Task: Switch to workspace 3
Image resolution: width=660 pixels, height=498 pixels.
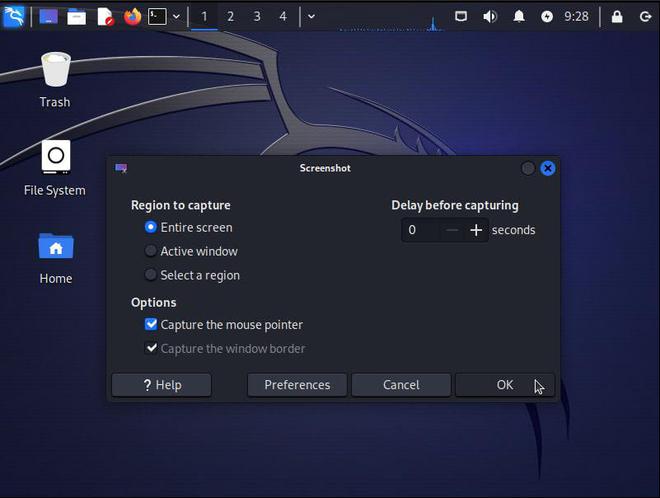Action: [257, 17]
